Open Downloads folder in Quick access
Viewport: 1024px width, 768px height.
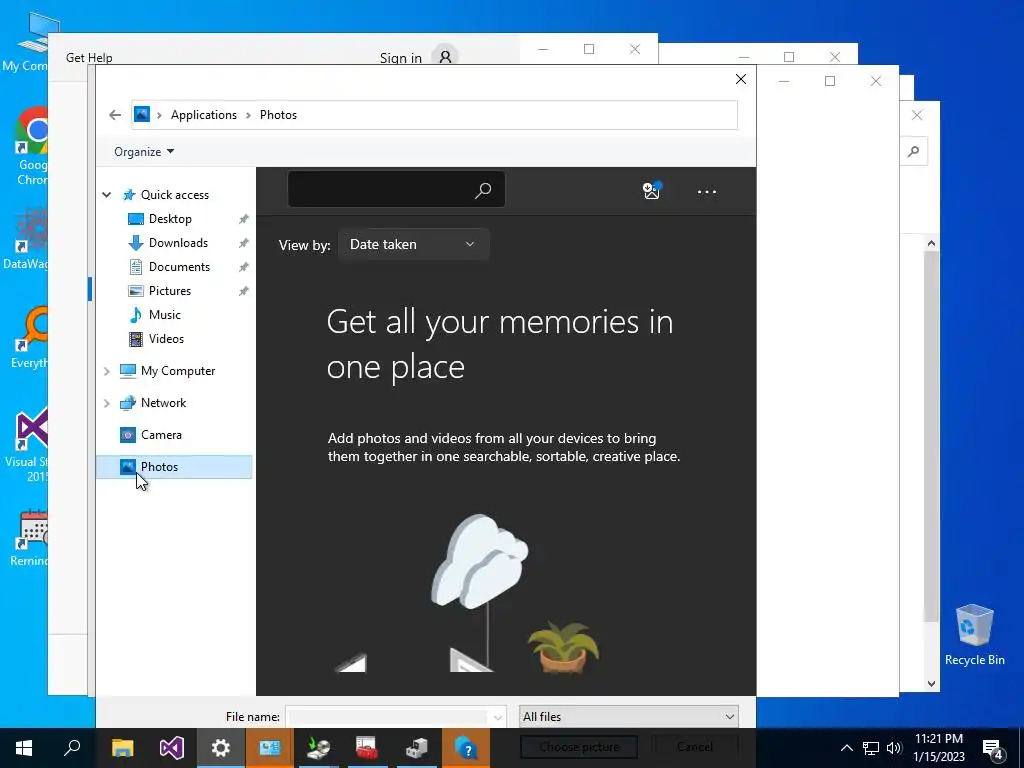pyautogui.click(x=178, y=243)
